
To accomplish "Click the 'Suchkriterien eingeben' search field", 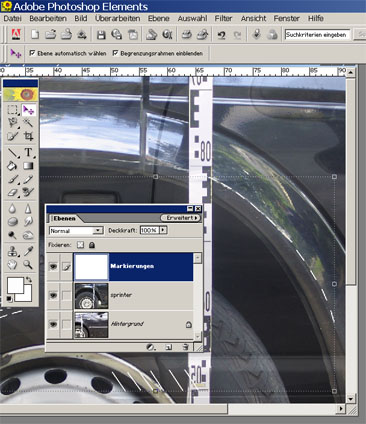I will [317, 34].
